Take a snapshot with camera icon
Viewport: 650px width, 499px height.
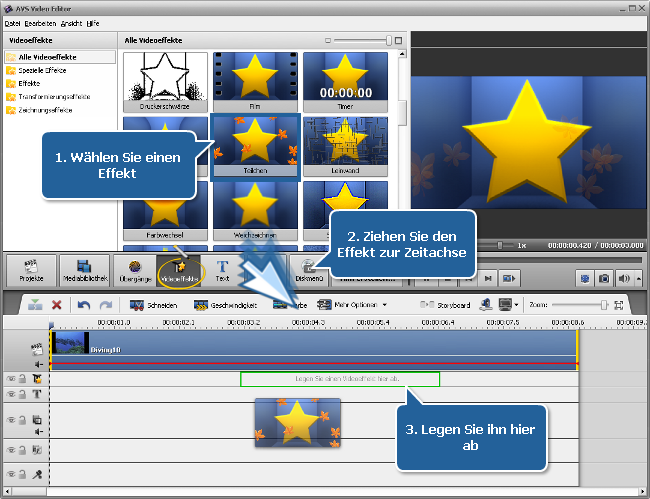(606, 277)
